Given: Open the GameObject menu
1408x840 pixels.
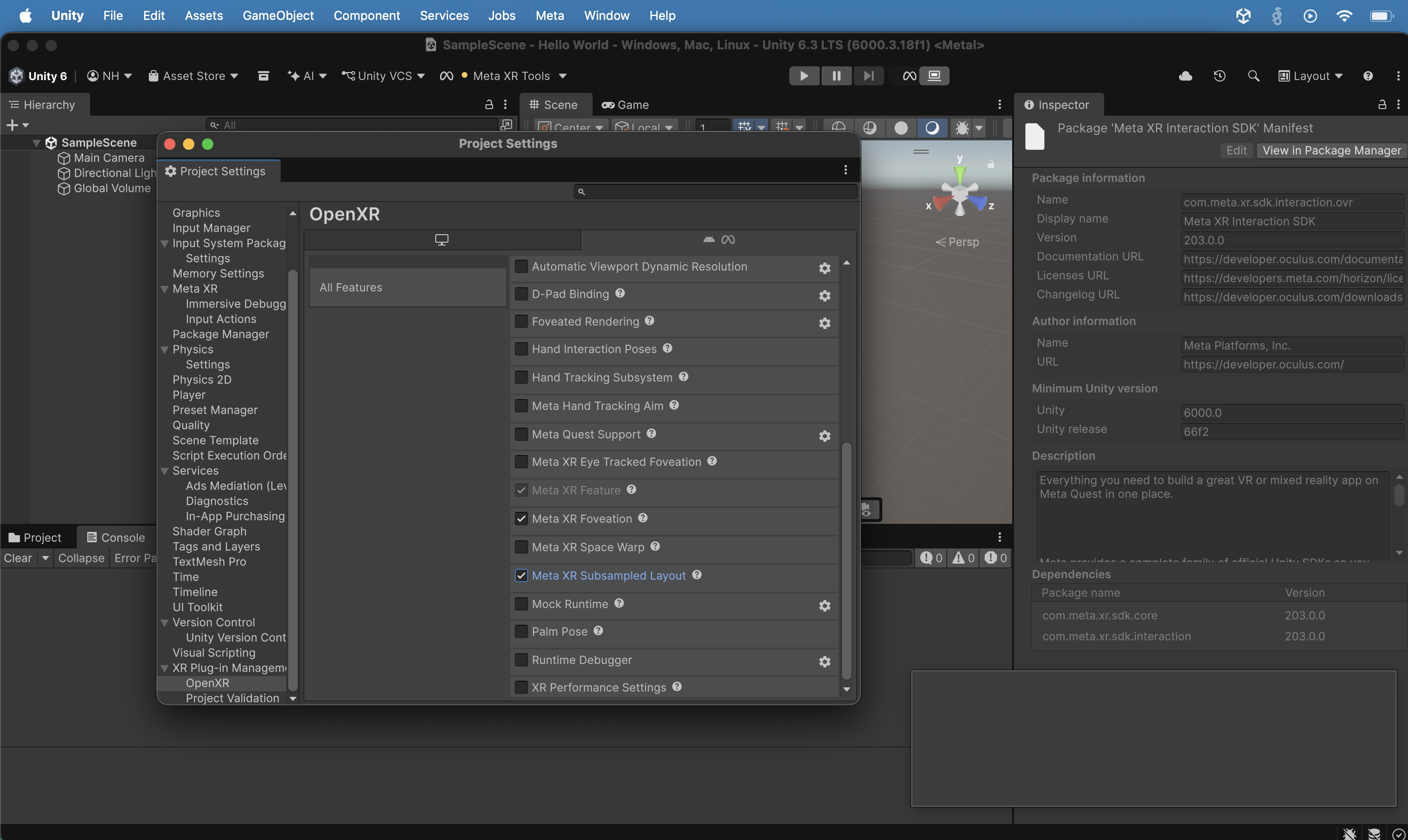Looking at the screenshot, I should point(278,15).
